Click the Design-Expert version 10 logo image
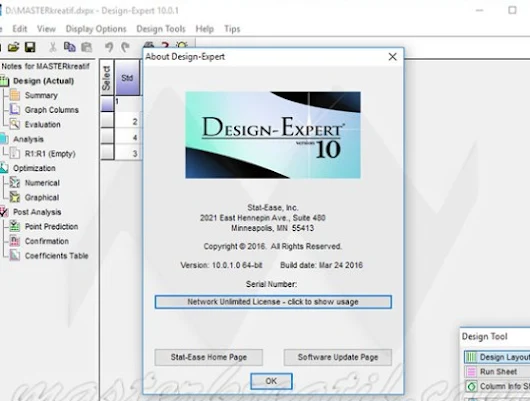This screenshot has width=530, height=401. click(273, 135)
